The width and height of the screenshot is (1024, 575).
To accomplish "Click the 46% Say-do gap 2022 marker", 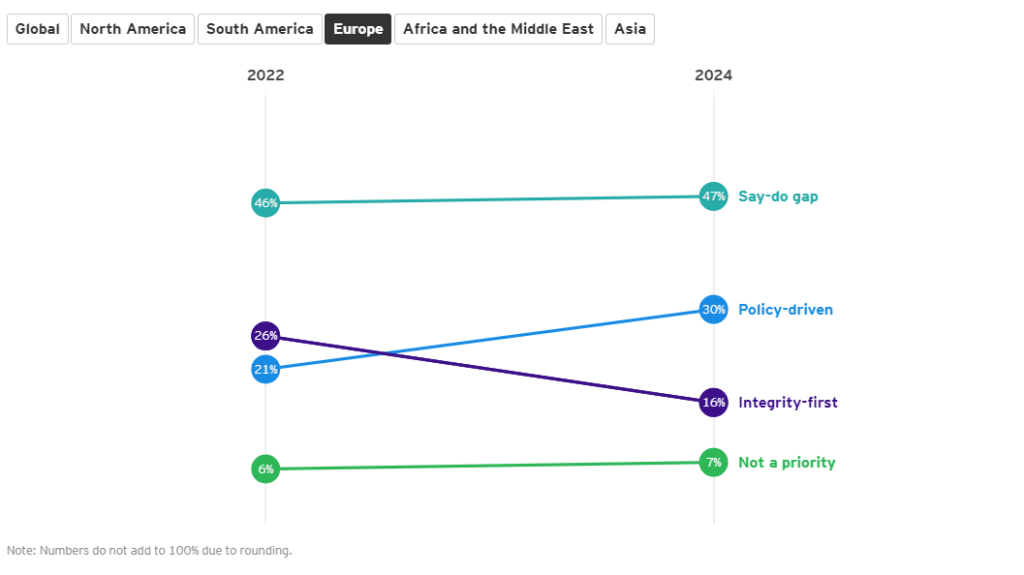I will click(x=266, y=203).
